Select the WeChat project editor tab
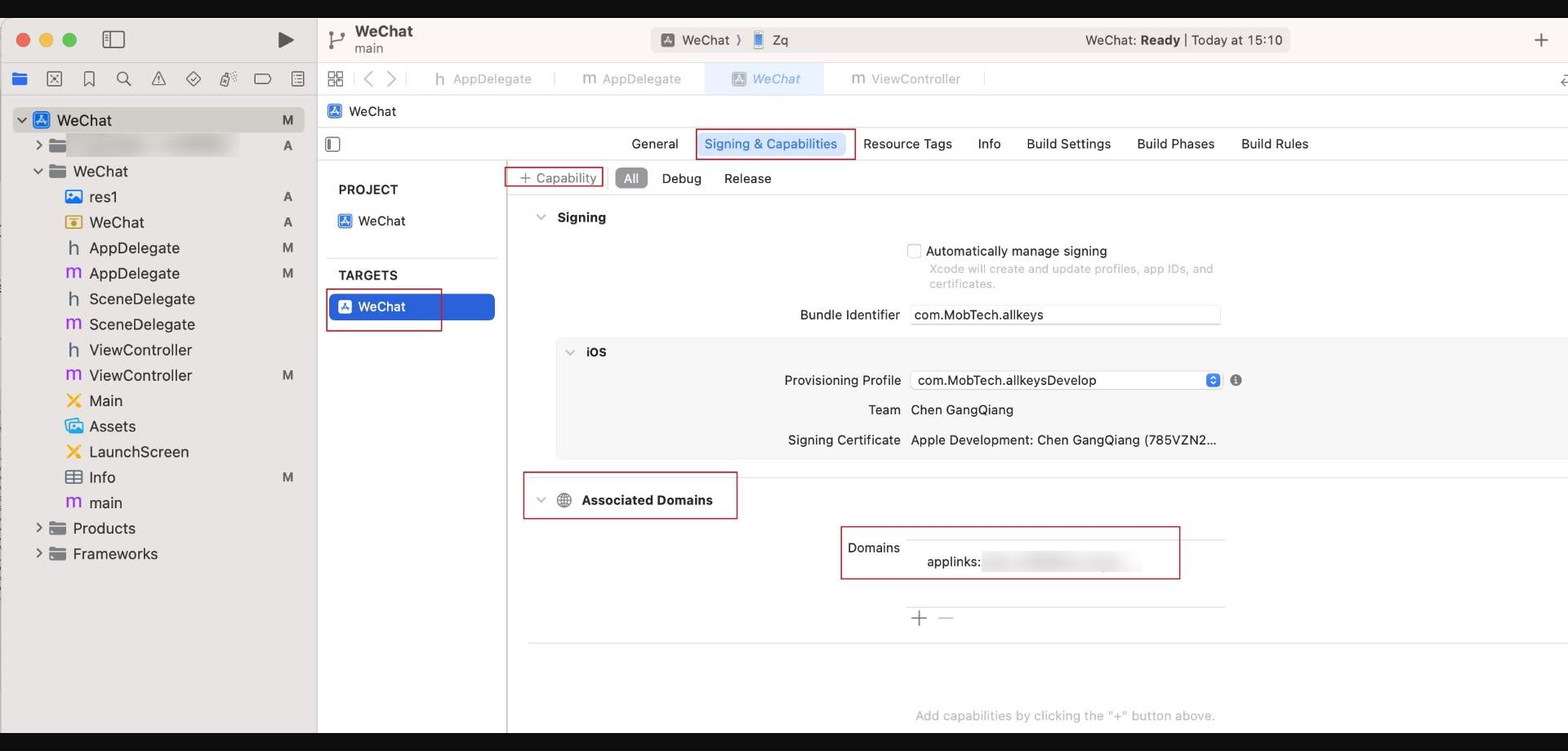 pyautogui.click(x=765, y=79)
